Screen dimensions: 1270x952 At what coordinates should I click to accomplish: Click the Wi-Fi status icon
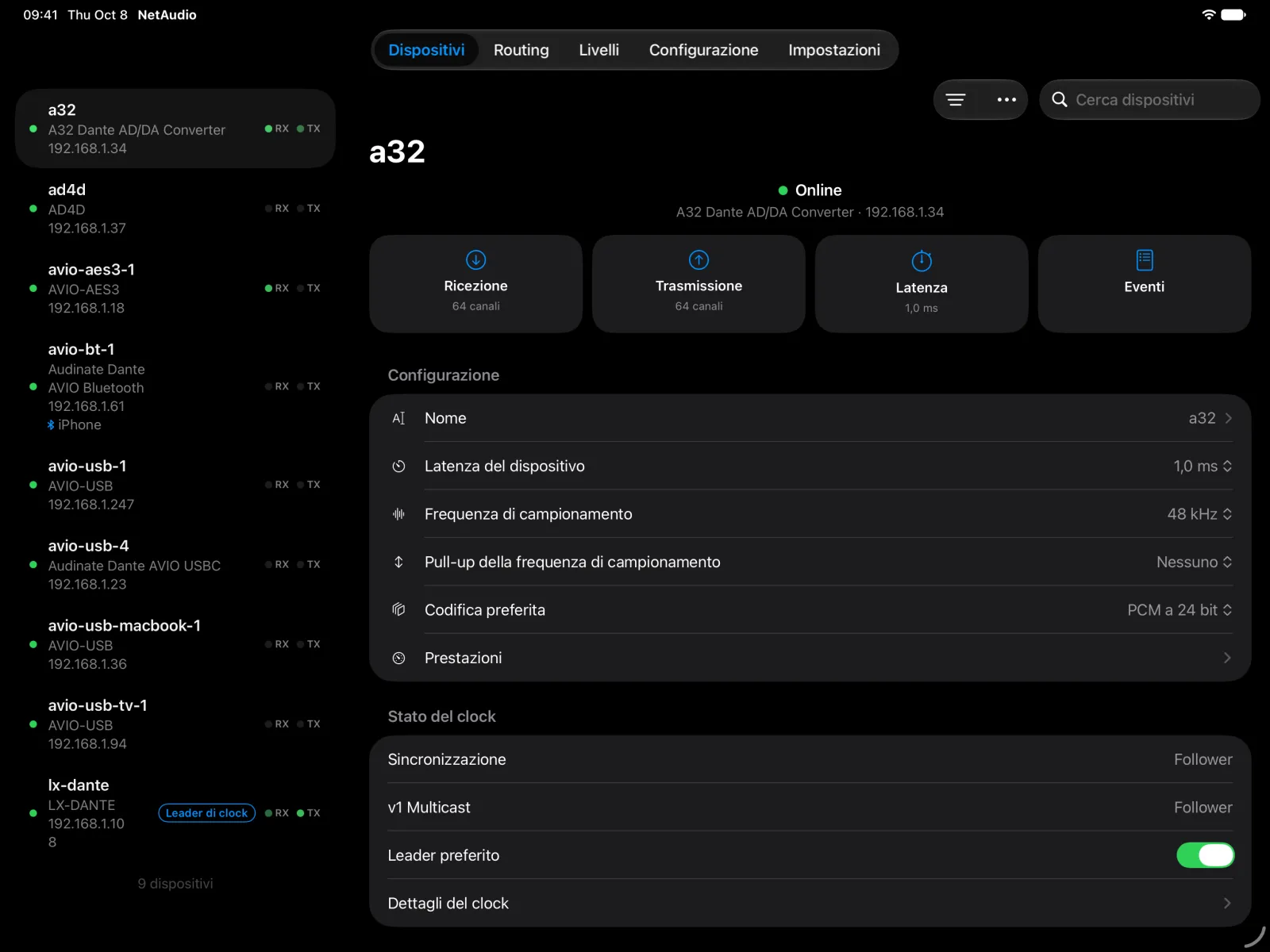click(1208, 14)
